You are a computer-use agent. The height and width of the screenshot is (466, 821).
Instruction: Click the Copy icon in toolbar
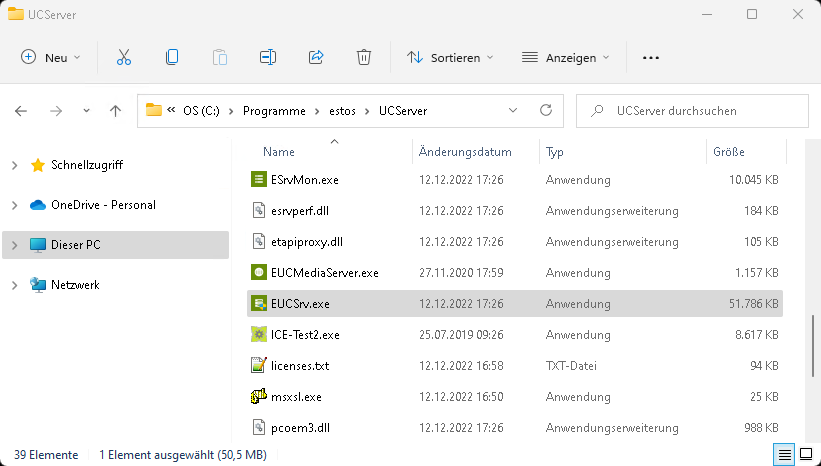[x=172, y=57]
